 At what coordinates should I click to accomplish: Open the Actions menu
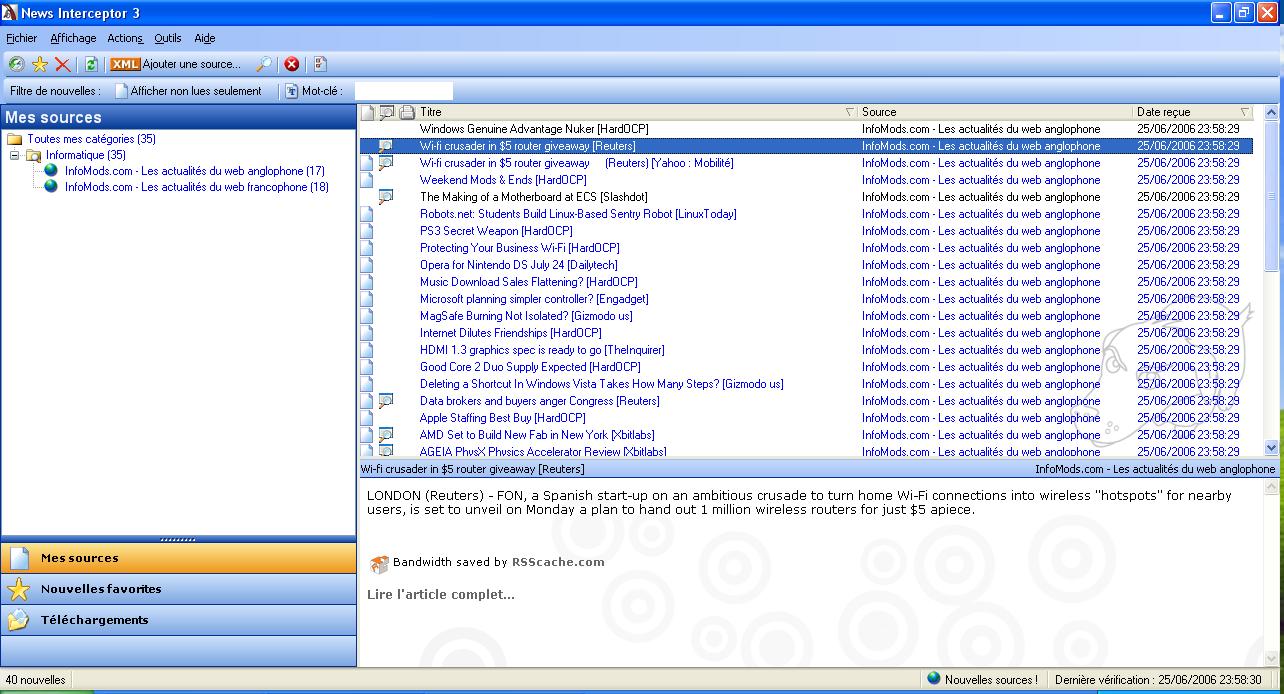click(x=126, y=38)
